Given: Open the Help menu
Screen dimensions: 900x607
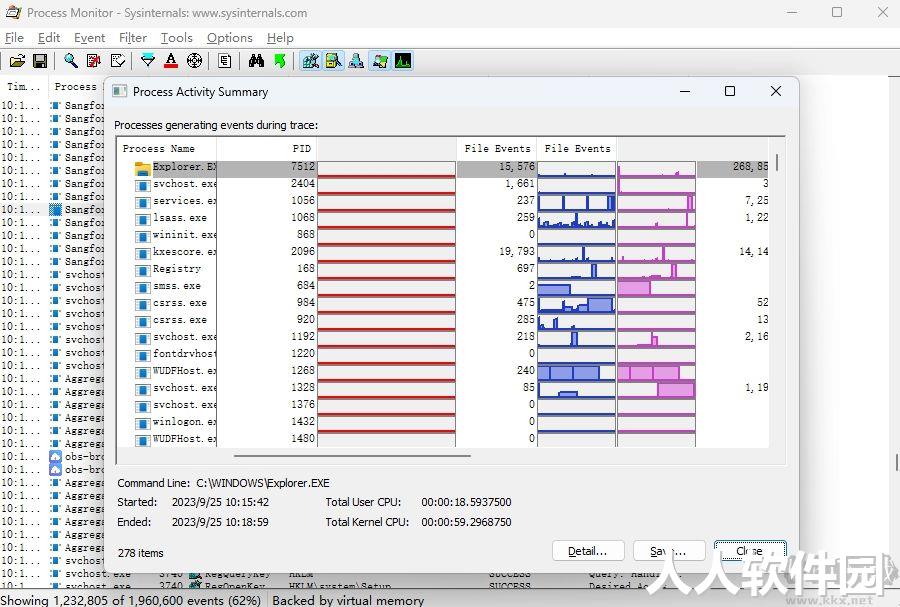Looking at the screenshot, I should click(x=280, y=38).
